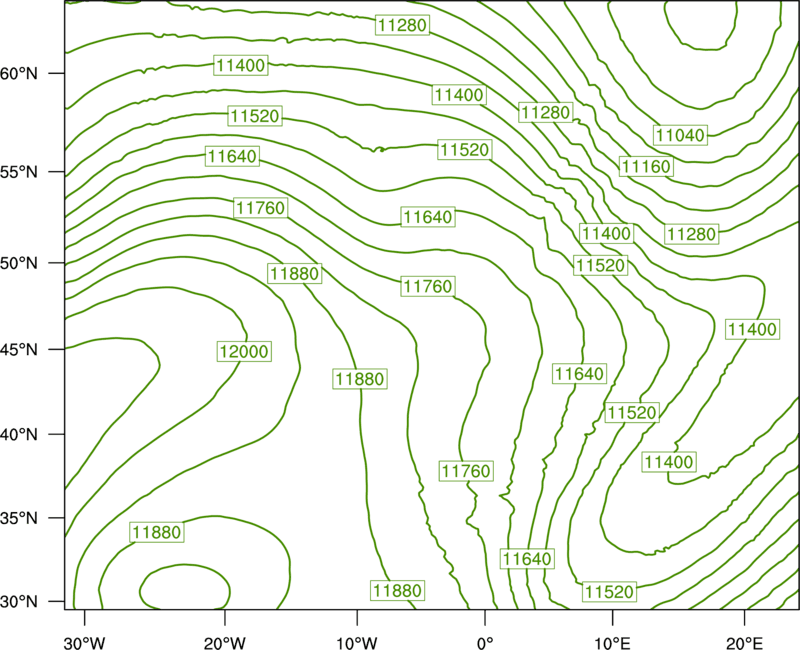
Task: Click the 11520 label on the bottom row near 10°E
Action: (609, 592)
